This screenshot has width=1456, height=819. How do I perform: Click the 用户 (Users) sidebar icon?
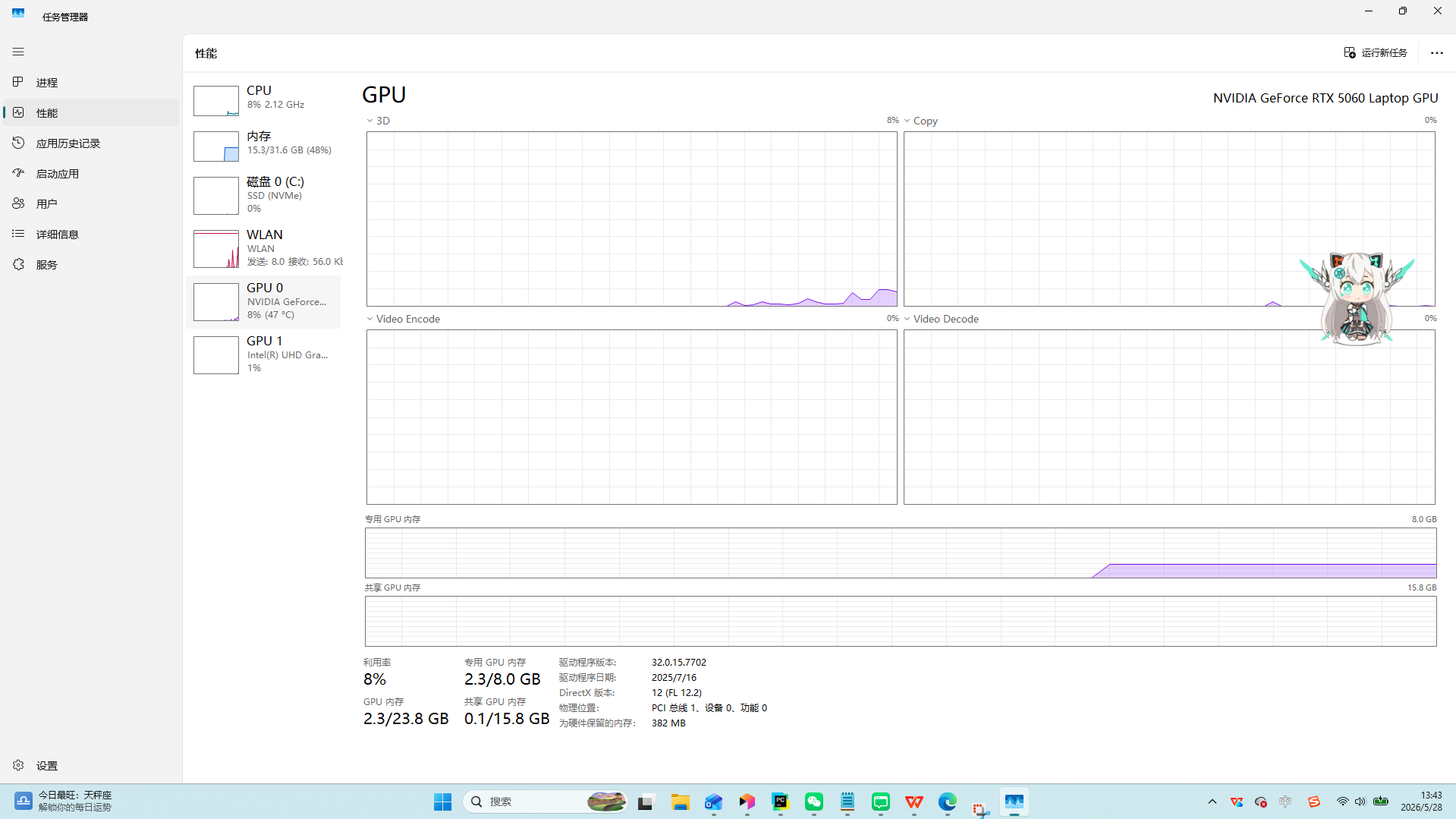coord(18,203)
